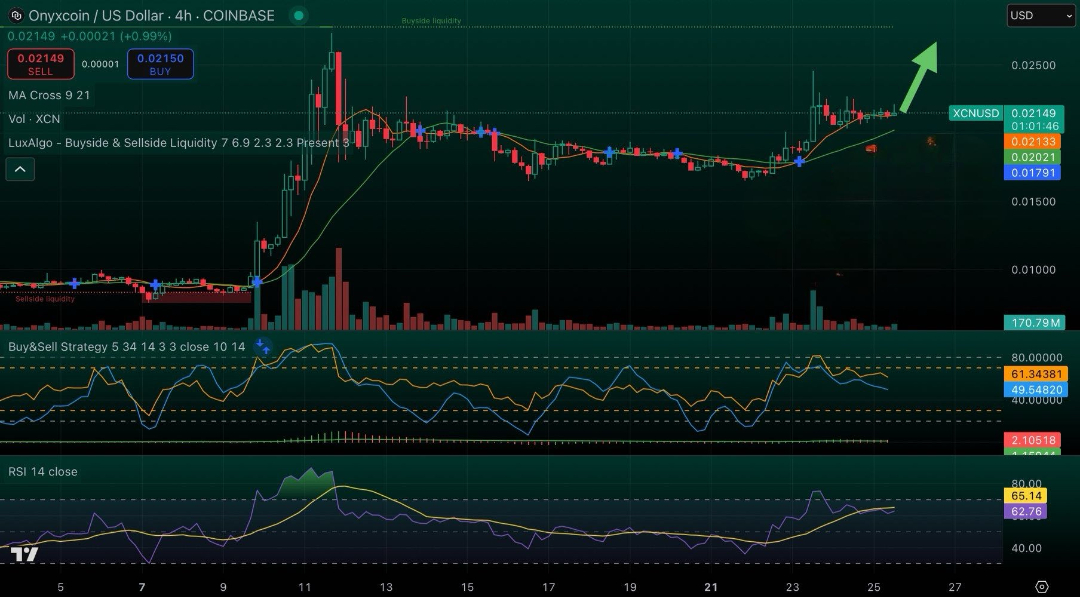This screenshot has width=1080, height=597.
Task: Click the Onyxcoin symbol logo icon
Action: click(x=16, y=15)
